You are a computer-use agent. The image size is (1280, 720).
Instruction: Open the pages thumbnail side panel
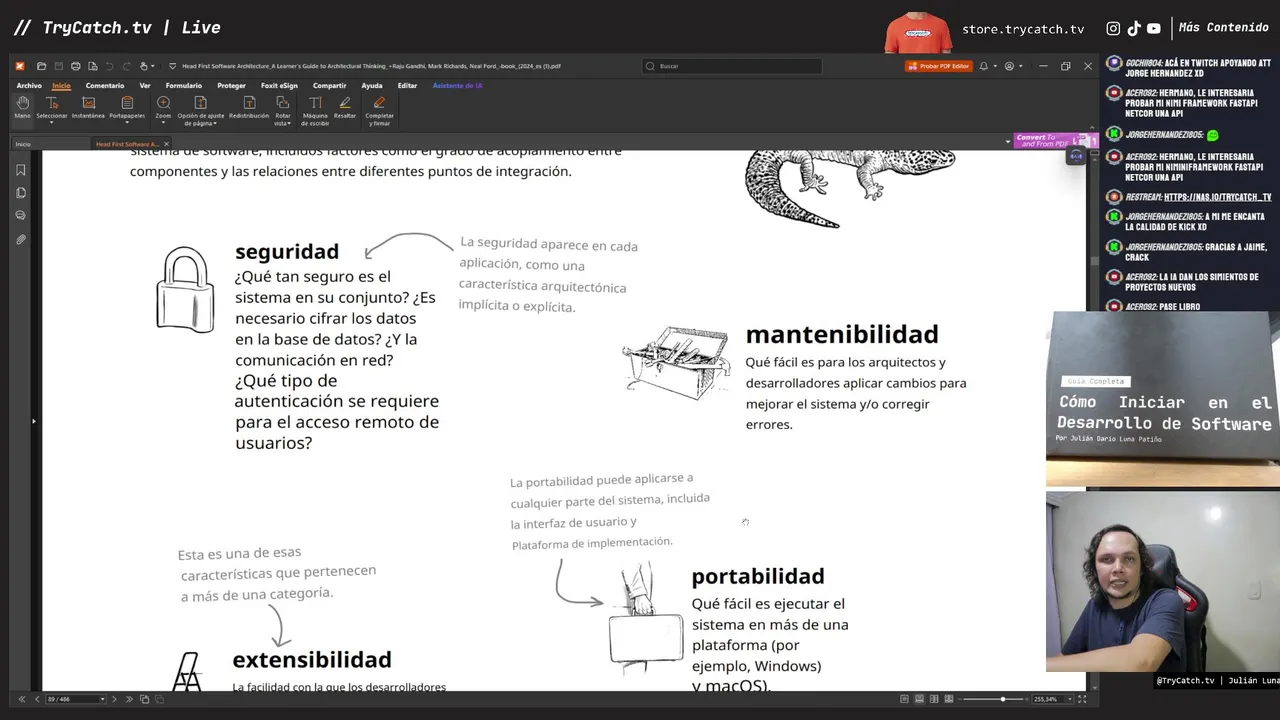click(21, 193)
